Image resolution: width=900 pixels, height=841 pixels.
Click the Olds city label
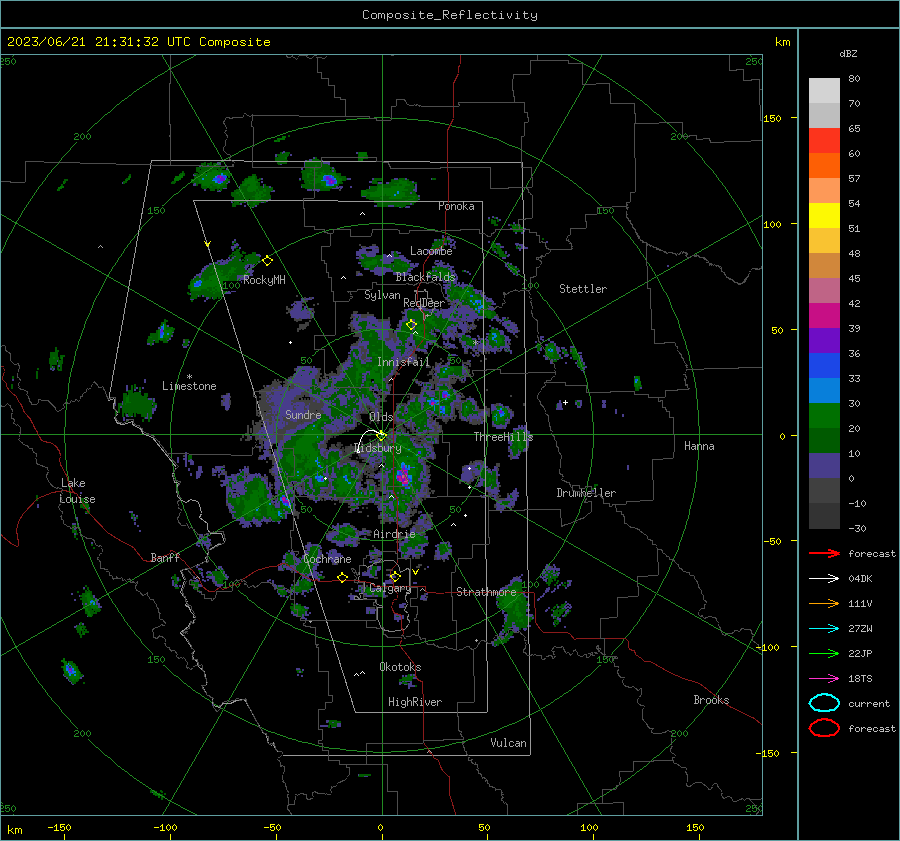coord(381,417)
